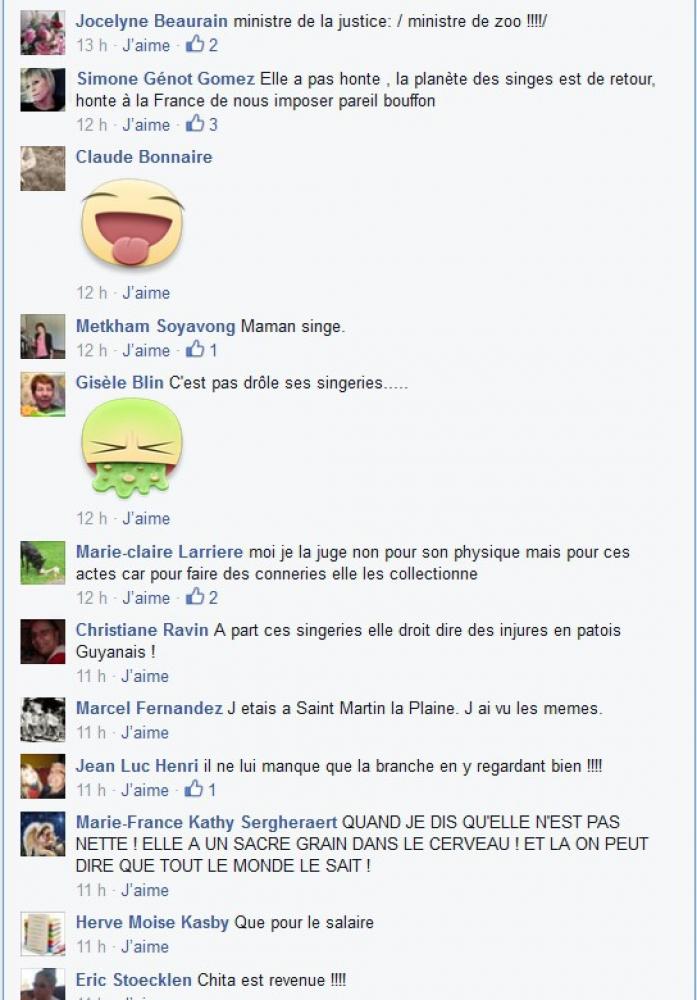The height and width of the screenshot is (1000, 697).
Task: Like Christiane Ravin's comment via J'aime
Action: [145, 676]
